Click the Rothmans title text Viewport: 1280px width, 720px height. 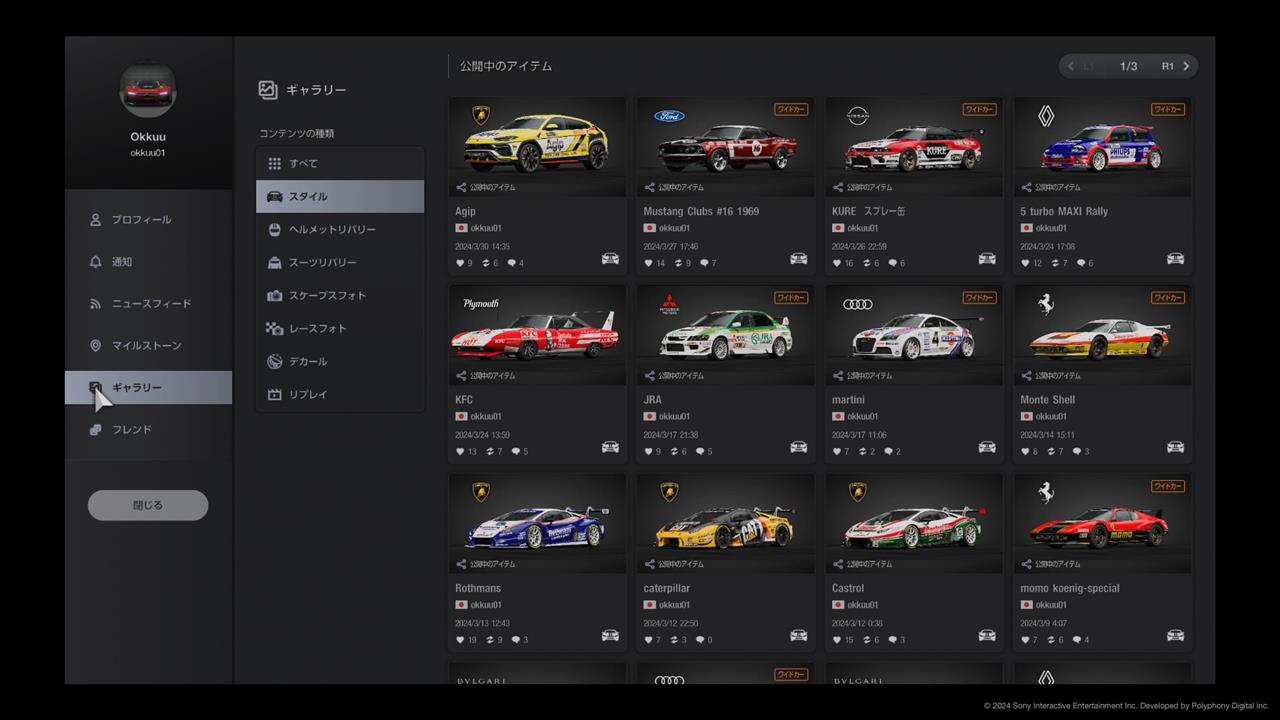pos(478,588)
